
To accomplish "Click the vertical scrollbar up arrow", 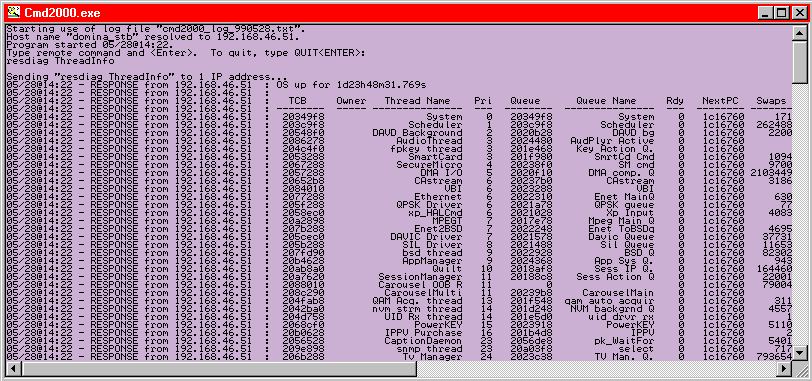I will click(800, 33).
